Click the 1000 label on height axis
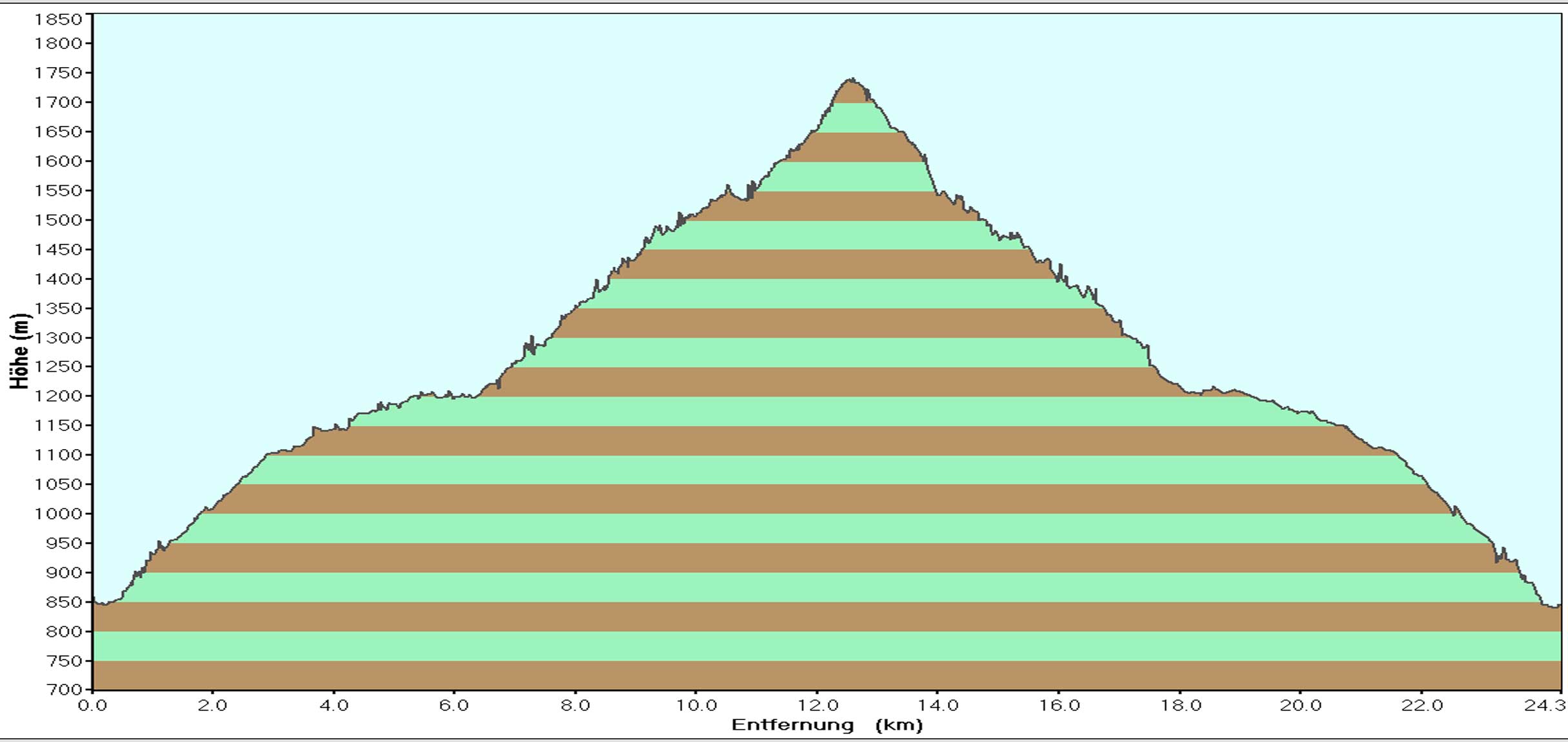The height and width of the screenshot is (742, 1568). (59, 514)
